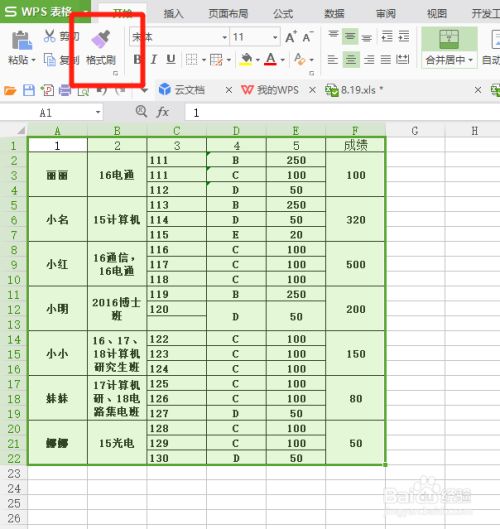Open the Page Layout ribbon tab

(228, 13)
